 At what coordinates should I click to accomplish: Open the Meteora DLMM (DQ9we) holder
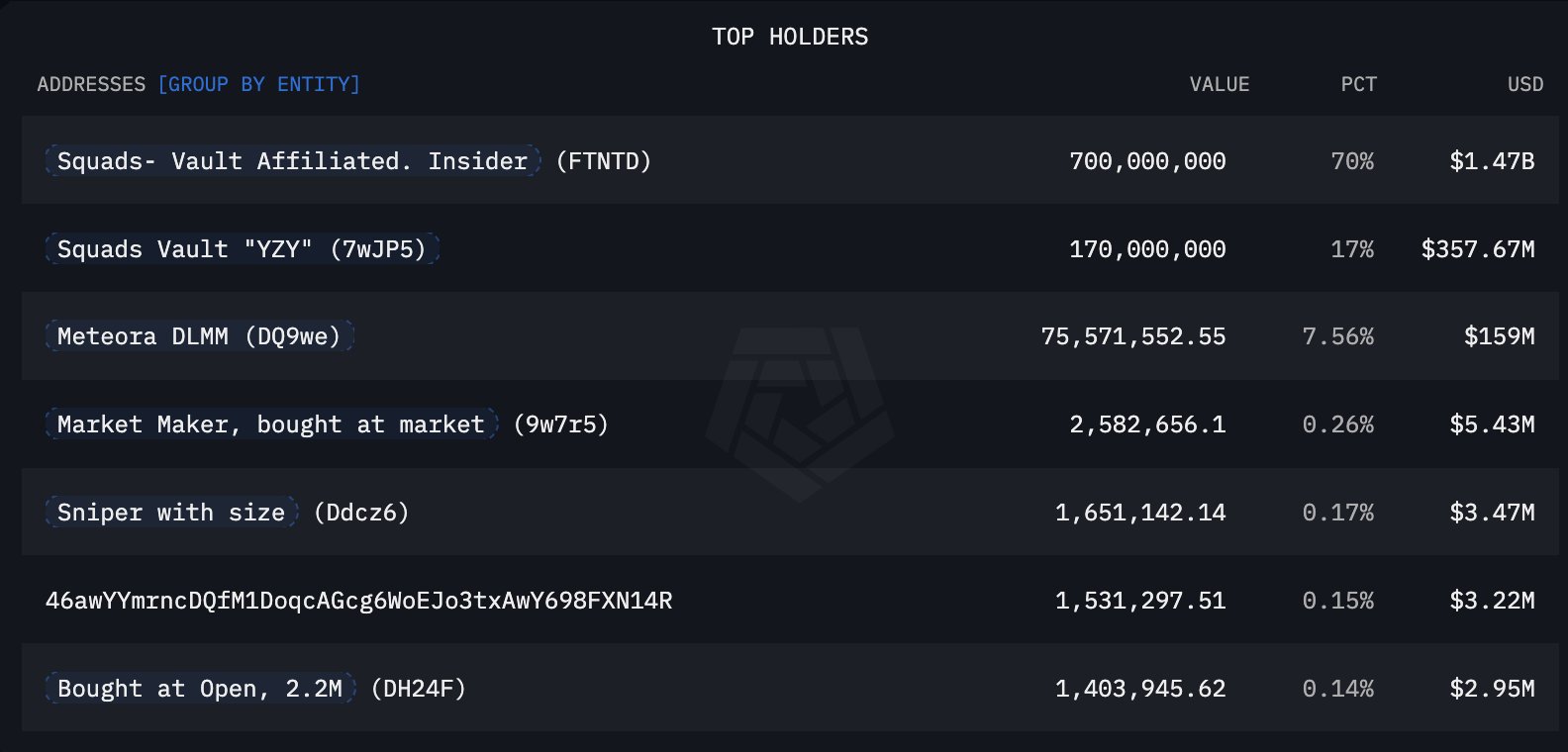click(x=199, y=337)
